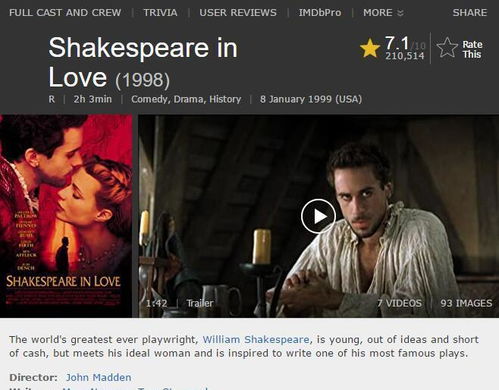Click the hollow Rate This star
499x390 pixels.
pos(447,48)
